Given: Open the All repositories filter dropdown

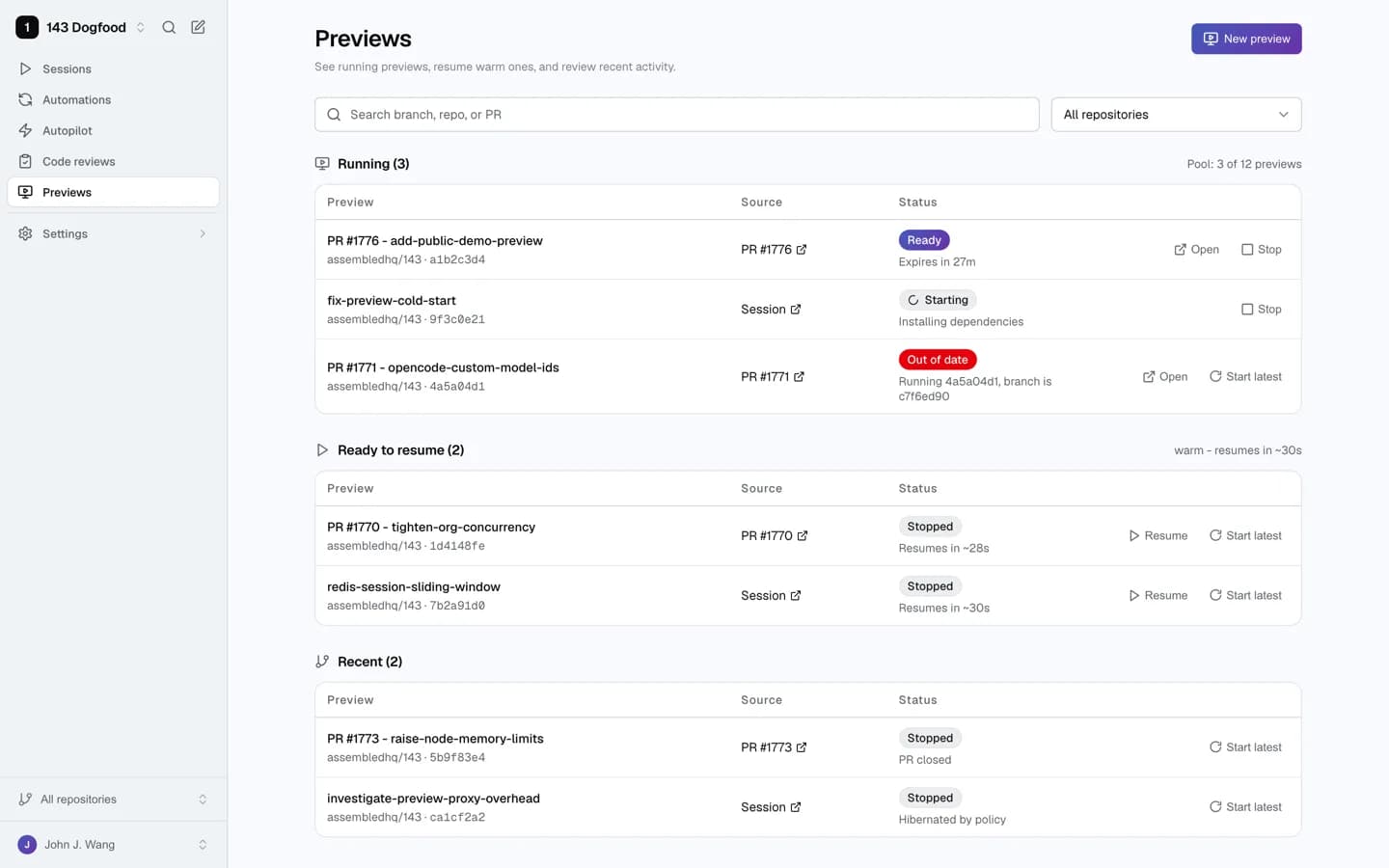Looking at the screenshot, I should pos(1176,114).
